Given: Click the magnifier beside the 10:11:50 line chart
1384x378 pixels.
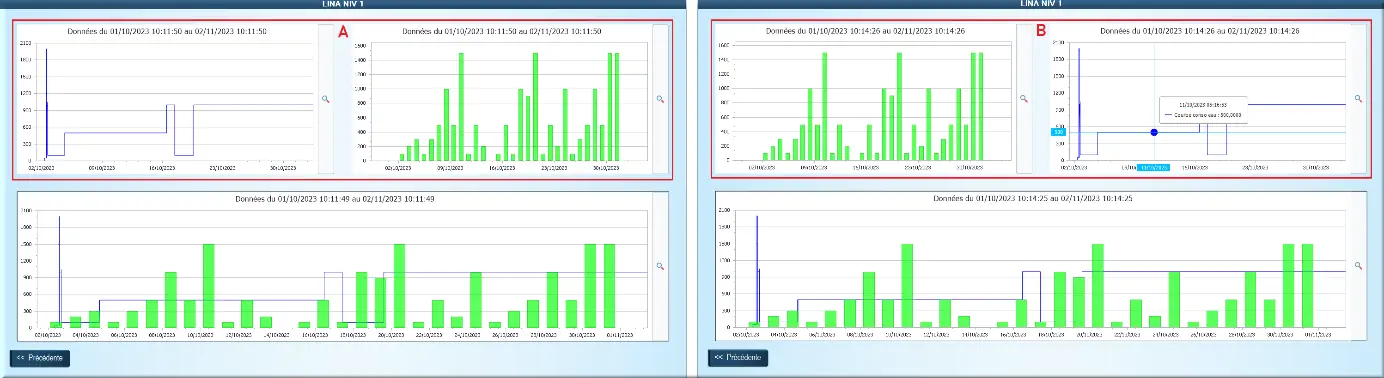Looking at the screenshot, I should pos(325,99).
